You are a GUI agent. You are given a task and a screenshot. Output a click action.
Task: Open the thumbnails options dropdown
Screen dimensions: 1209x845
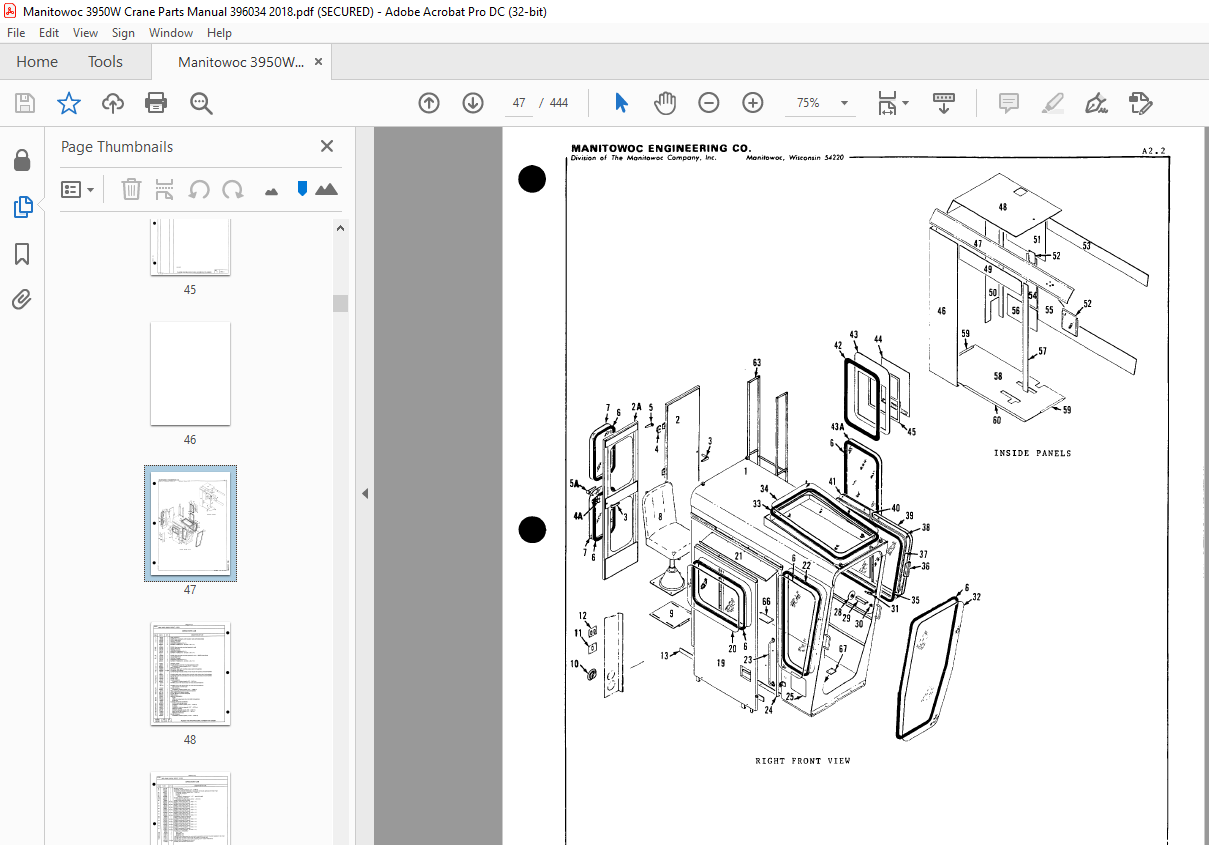click(x=77, y=189)
